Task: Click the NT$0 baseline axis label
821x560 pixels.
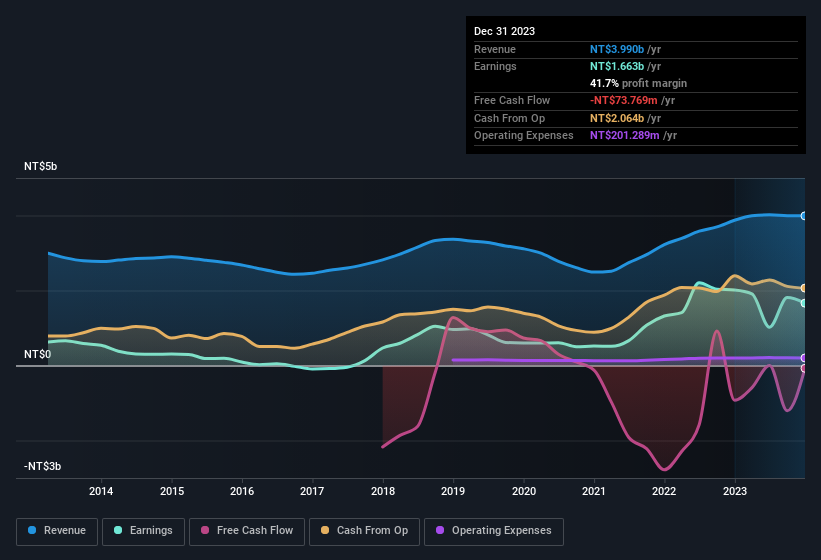Action: 38,355
